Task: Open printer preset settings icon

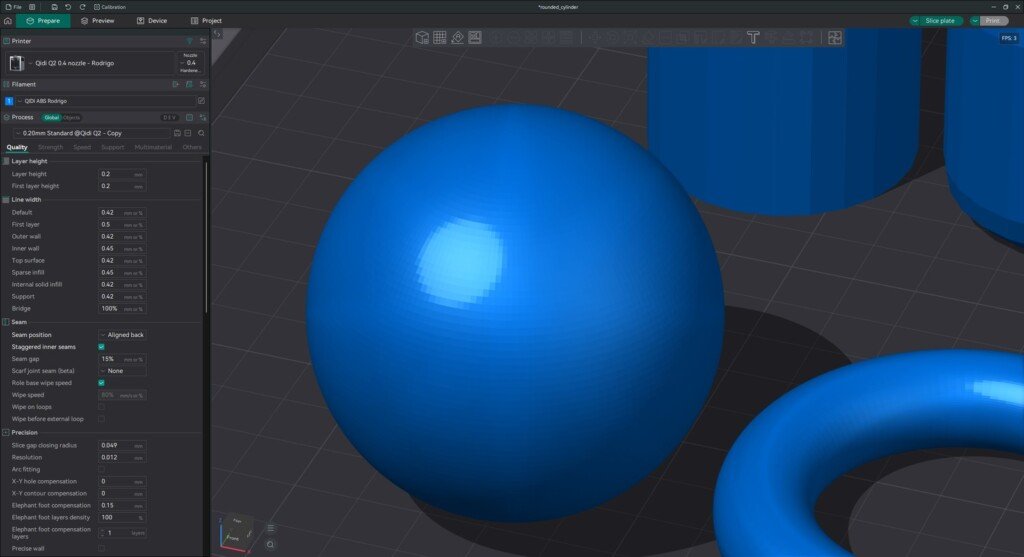Action: [x=202, y=41]
